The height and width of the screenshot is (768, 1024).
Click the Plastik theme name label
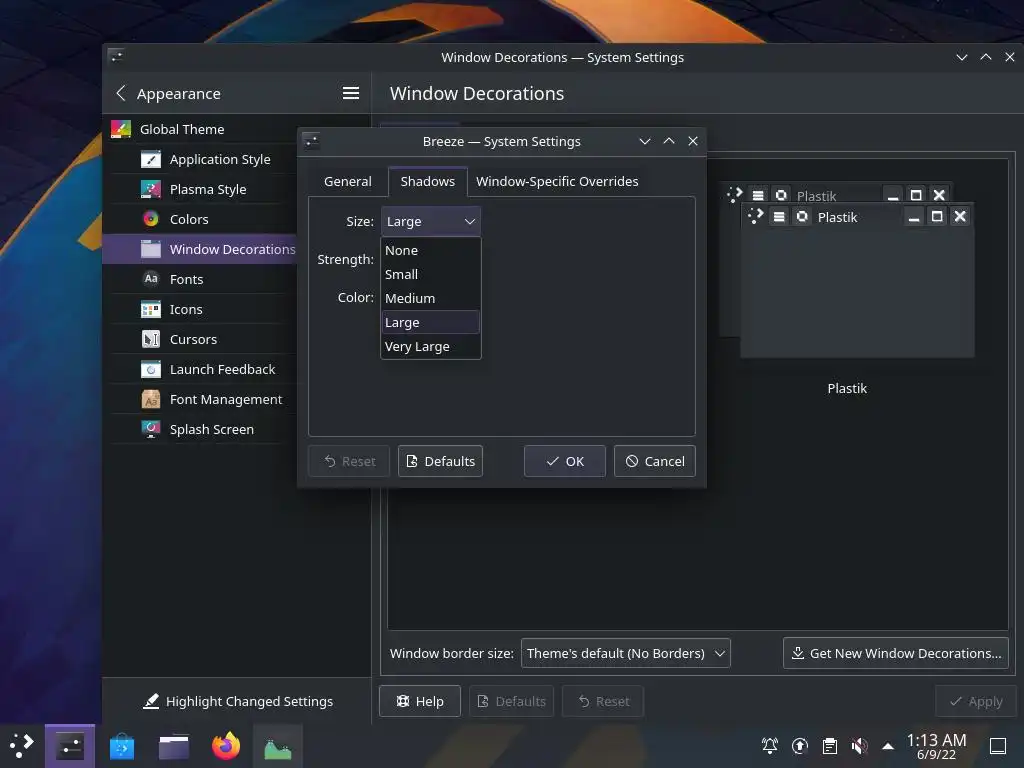pos(847,389)
